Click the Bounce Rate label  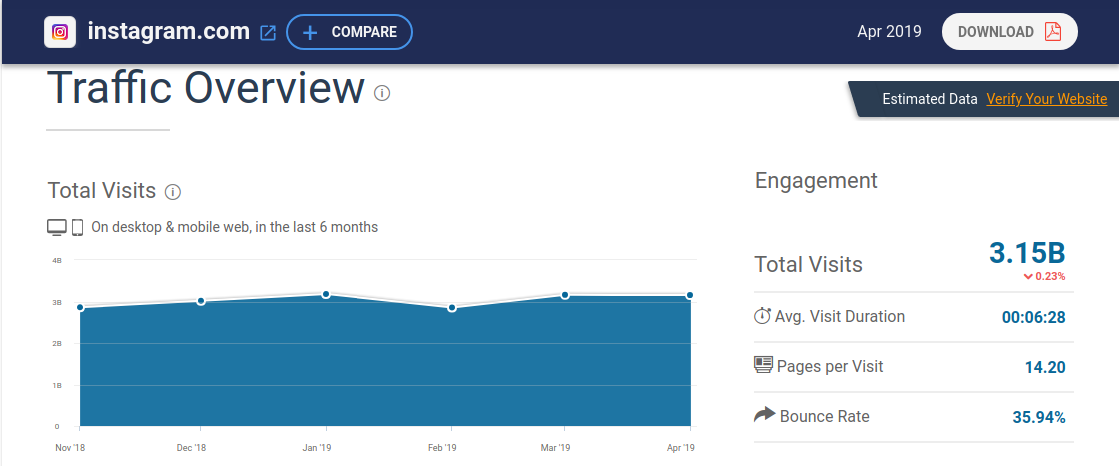click(825, 416)
